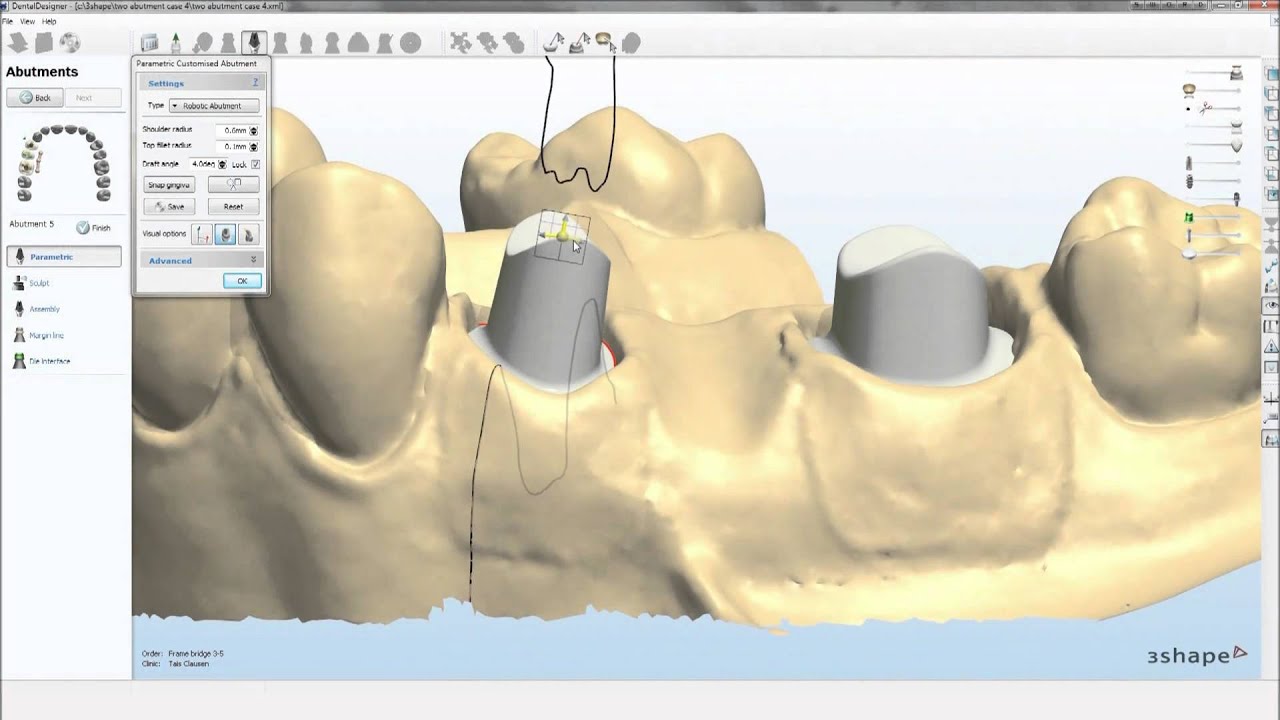Open the View menu
This screenshot has width=1280, height=720.
pyautogui.click(x=27, y=21)
